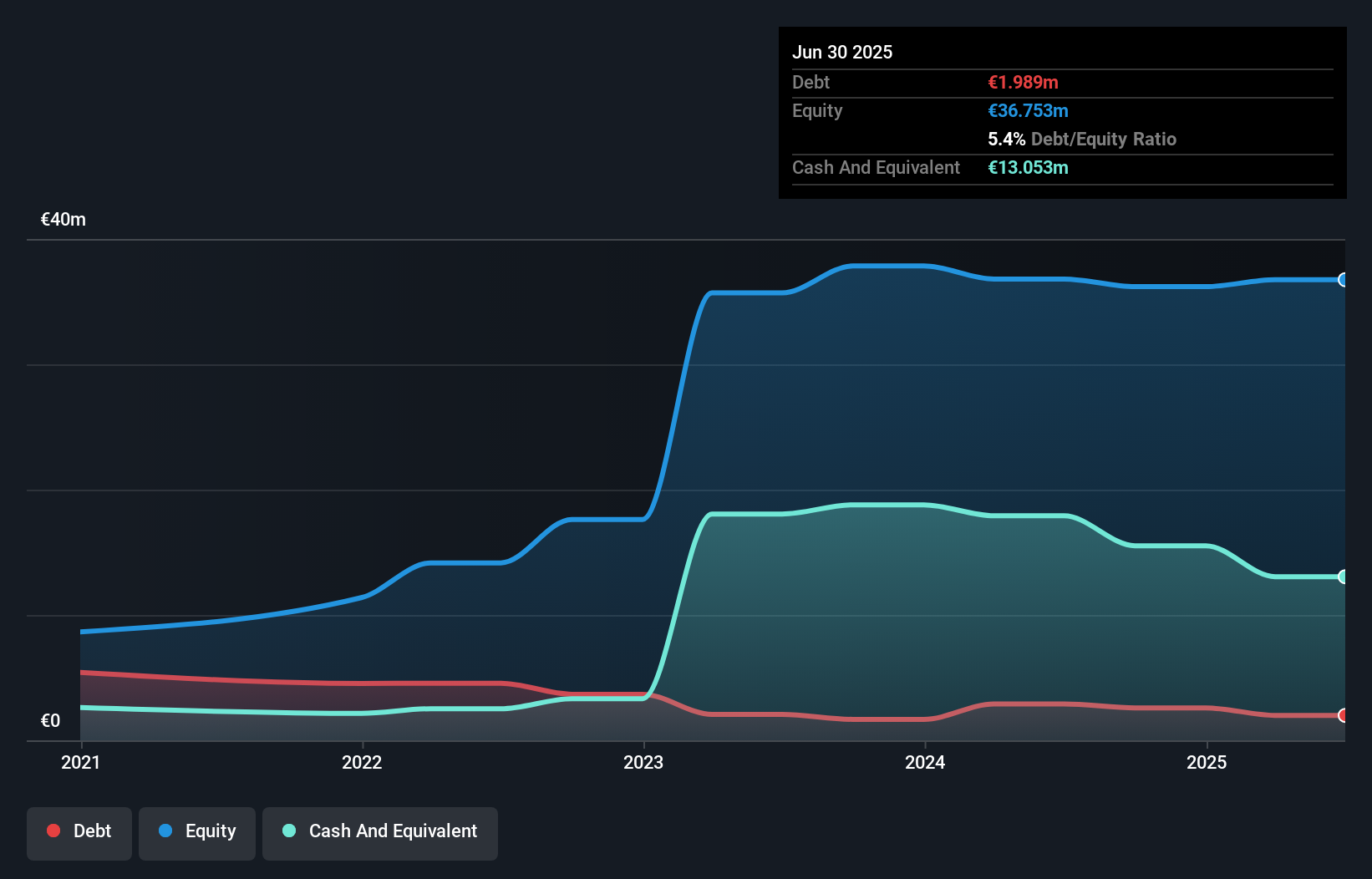Click the €13.053m cash value link
1372x879 pixels.
point(1029,167)
